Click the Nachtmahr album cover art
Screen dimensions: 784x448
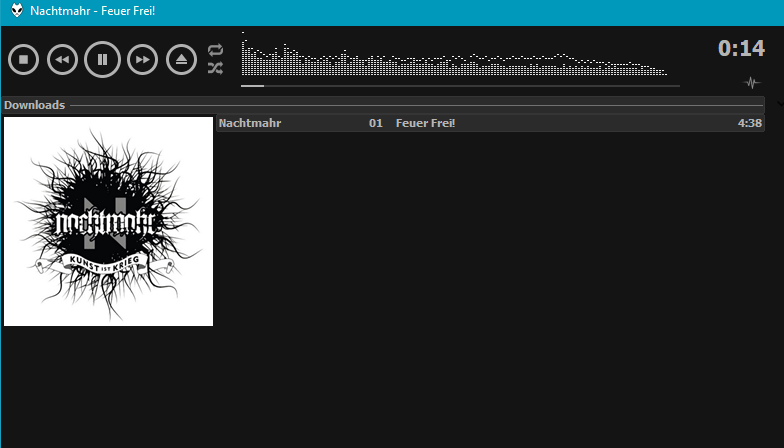point(108,222)
